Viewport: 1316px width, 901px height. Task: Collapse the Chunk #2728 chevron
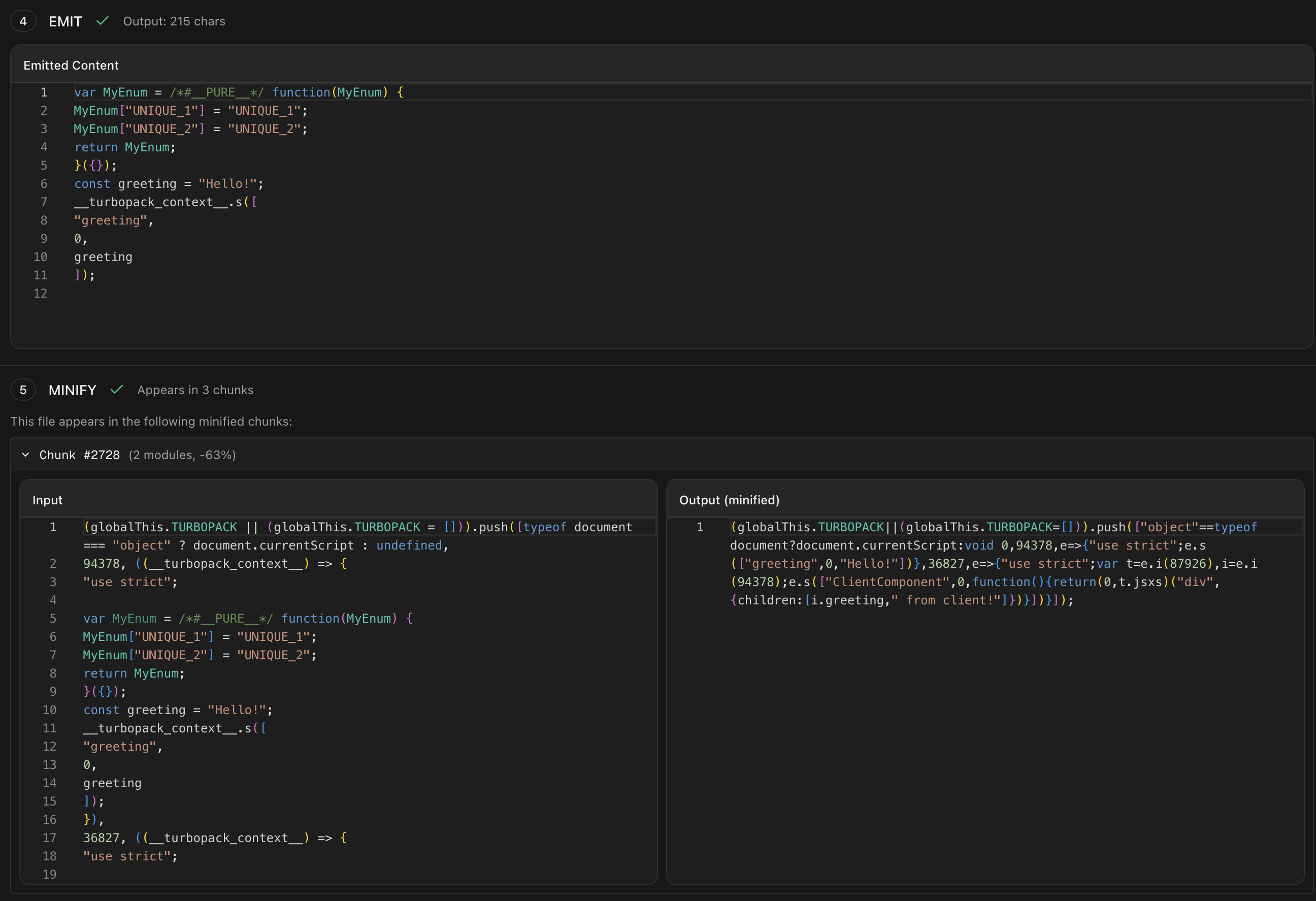click(25, 455)
